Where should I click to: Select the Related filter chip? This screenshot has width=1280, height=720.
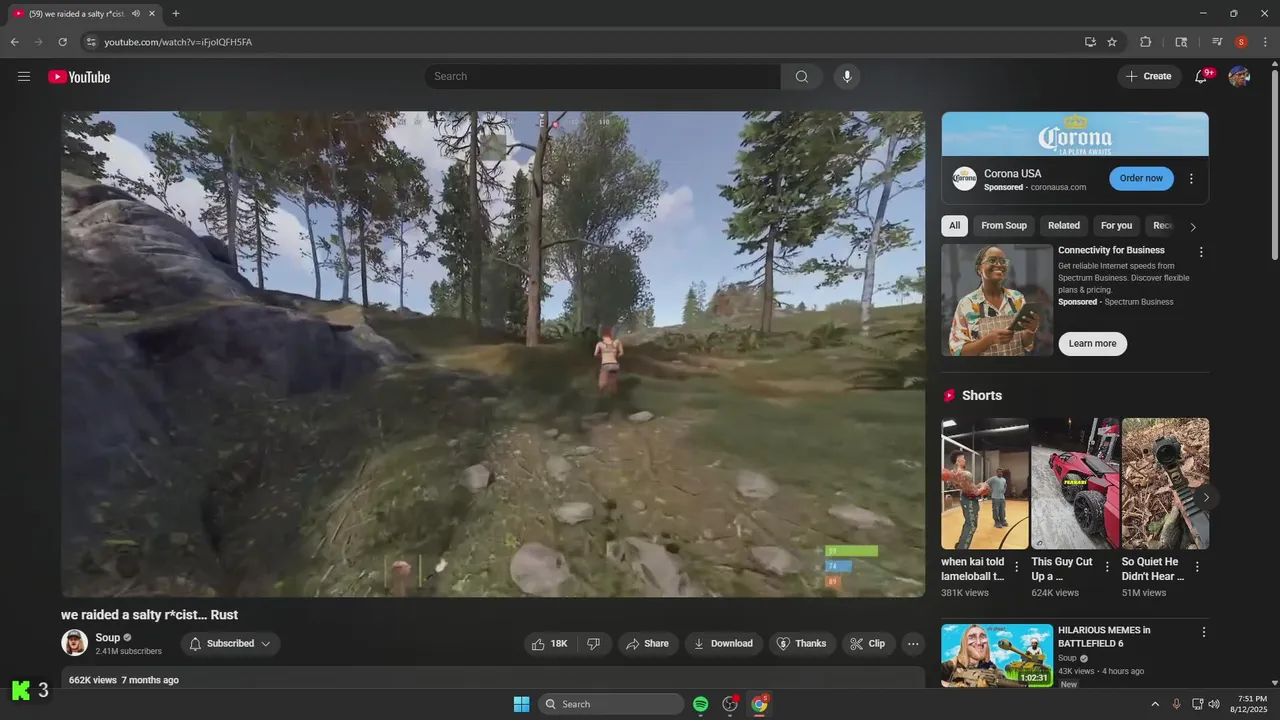(x=1064, y=226)
